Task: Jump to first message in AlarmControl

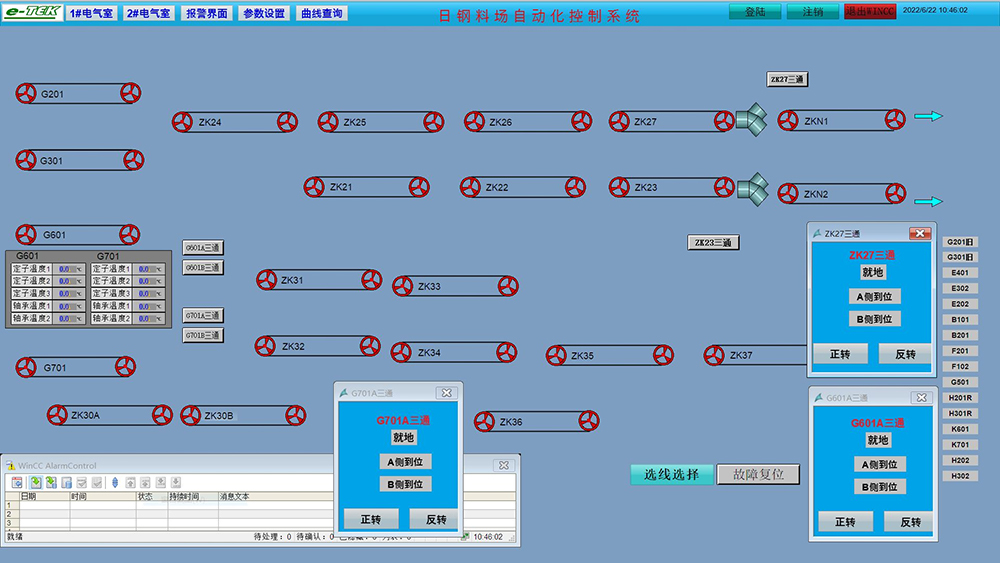Action: click(130, 483)
